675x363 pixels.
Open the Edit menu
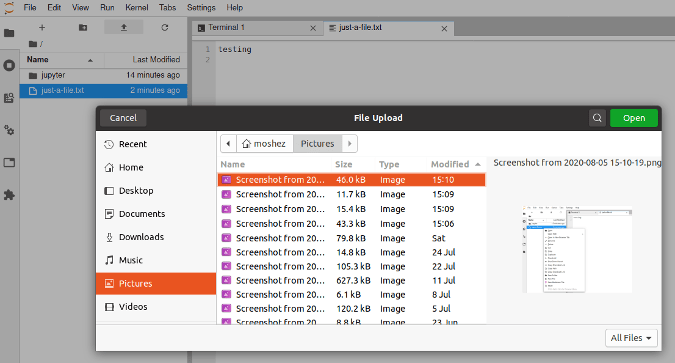pyautogui.click(x=54, y=7)
